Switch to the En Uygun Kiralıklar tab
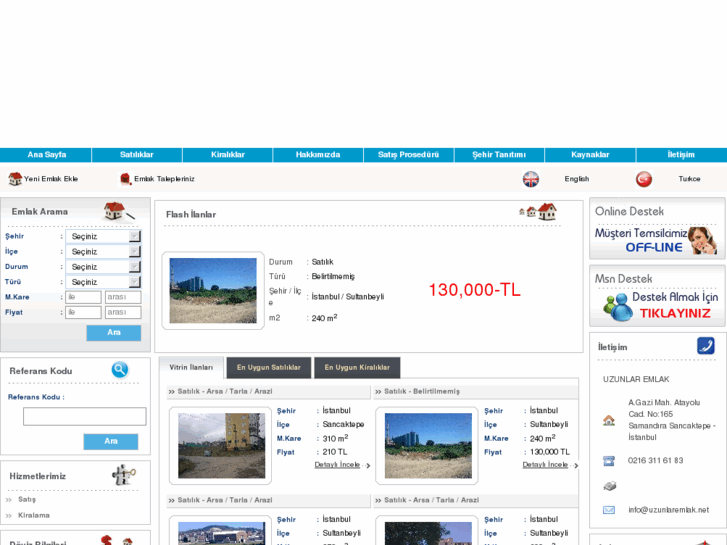Viewport: 727px width, 545px height. coord(357,367)
